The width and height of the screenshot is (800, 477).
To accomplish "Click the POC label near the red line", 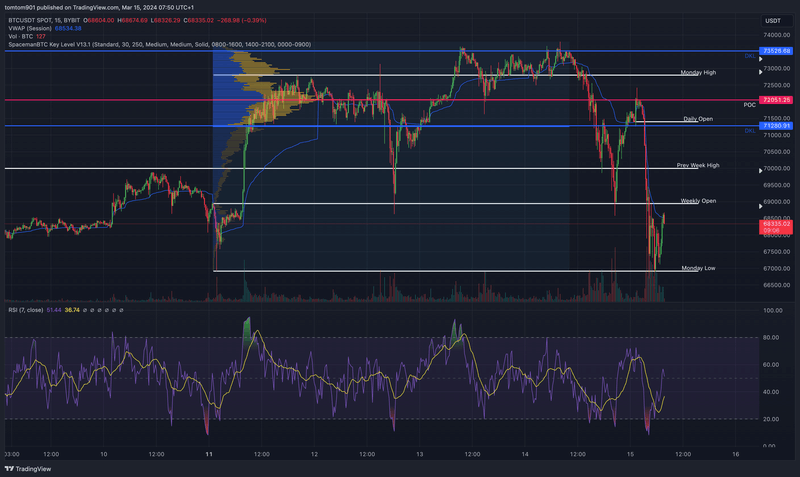I will [749, 105].
